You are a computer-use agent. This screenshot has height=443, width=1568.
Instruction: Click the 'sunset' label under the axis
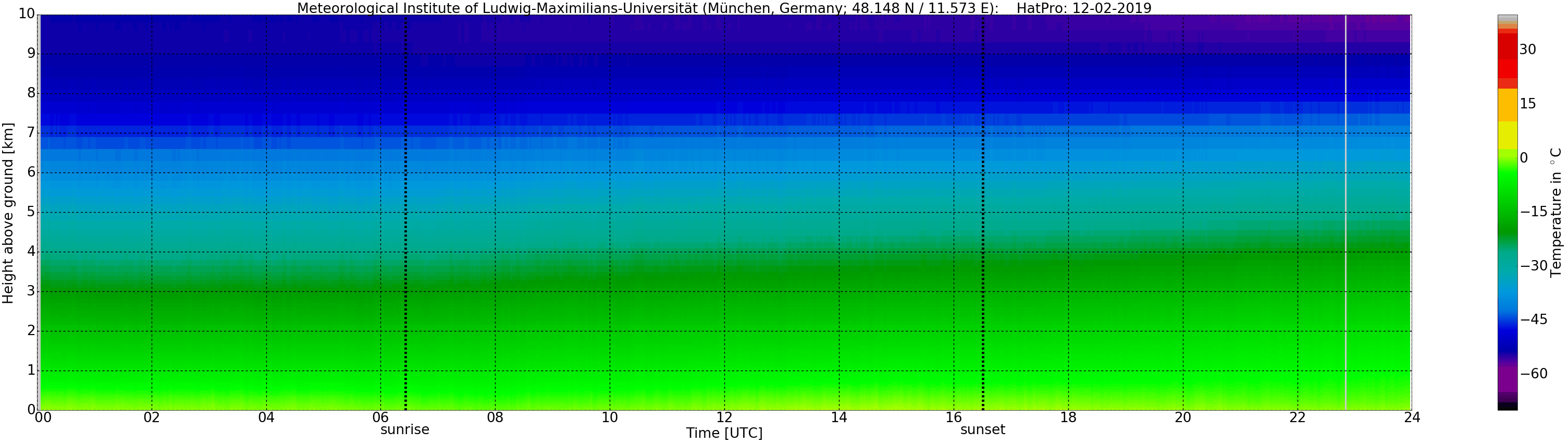982,429
